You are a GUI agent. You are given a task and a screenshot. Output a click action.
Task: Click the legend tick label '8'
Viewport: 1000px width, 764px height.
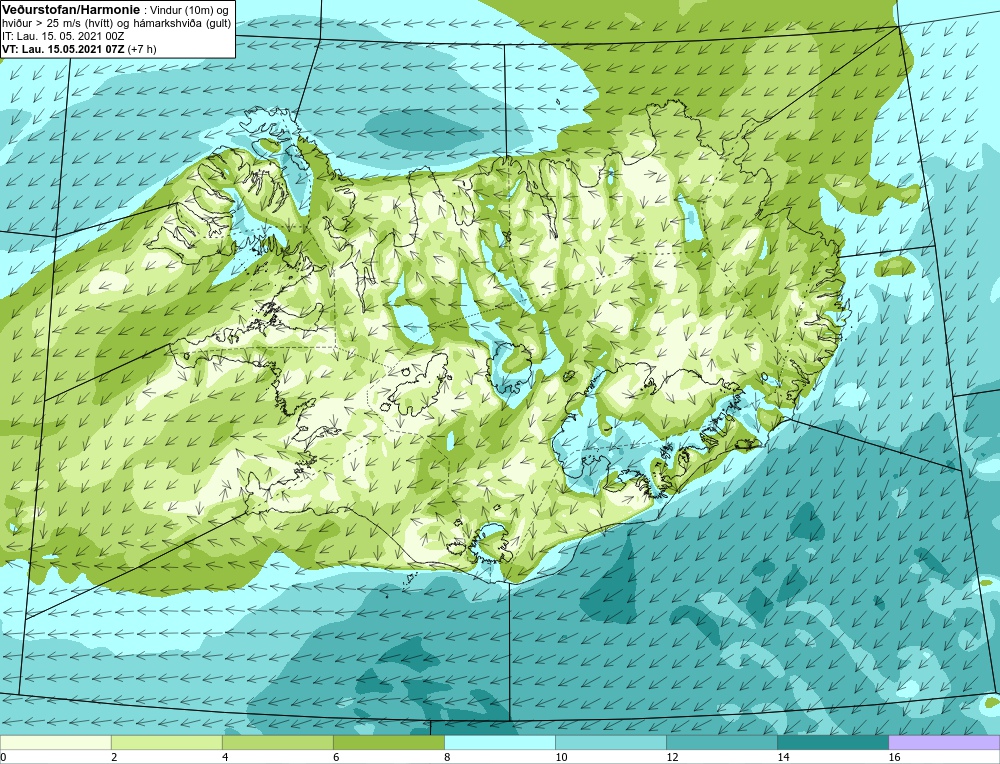447,757
